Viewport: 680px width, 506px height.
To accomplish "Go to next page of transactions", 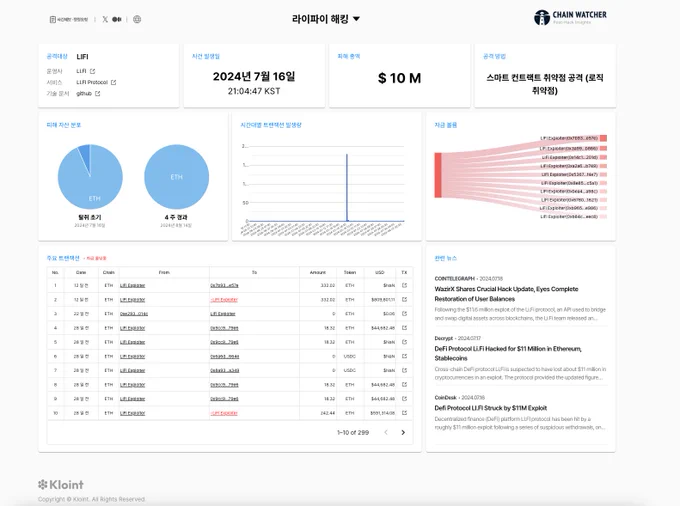I will pyautogui.click(x=403, y=432).
